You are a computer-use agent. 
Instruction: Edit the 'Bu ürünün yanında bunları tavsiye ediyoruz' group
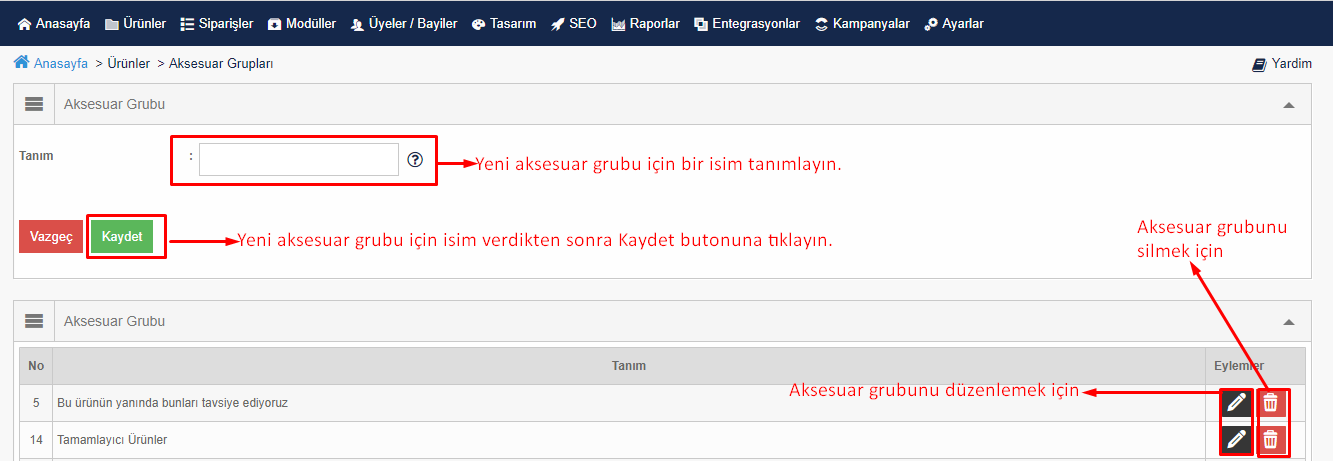1237,403
